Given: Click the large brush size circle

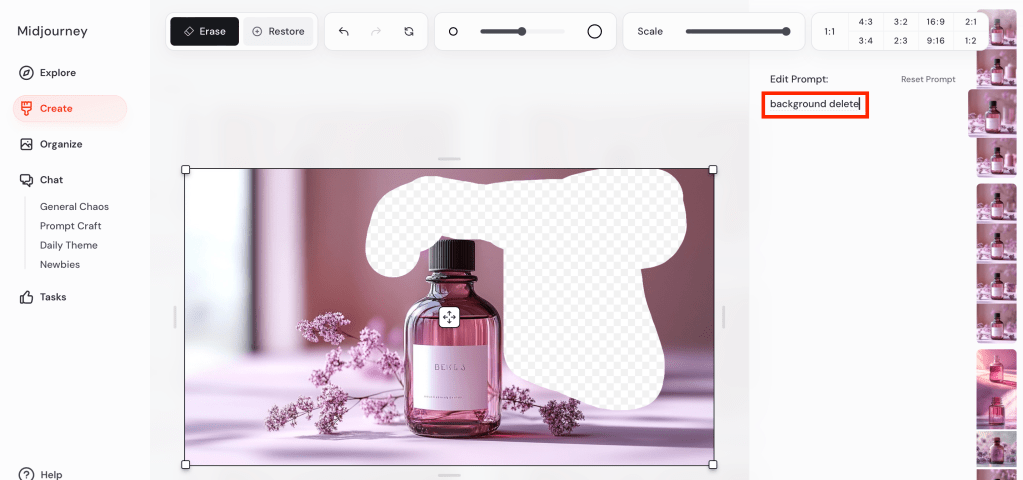Looking at the screenshot, I should click(594, 31).
